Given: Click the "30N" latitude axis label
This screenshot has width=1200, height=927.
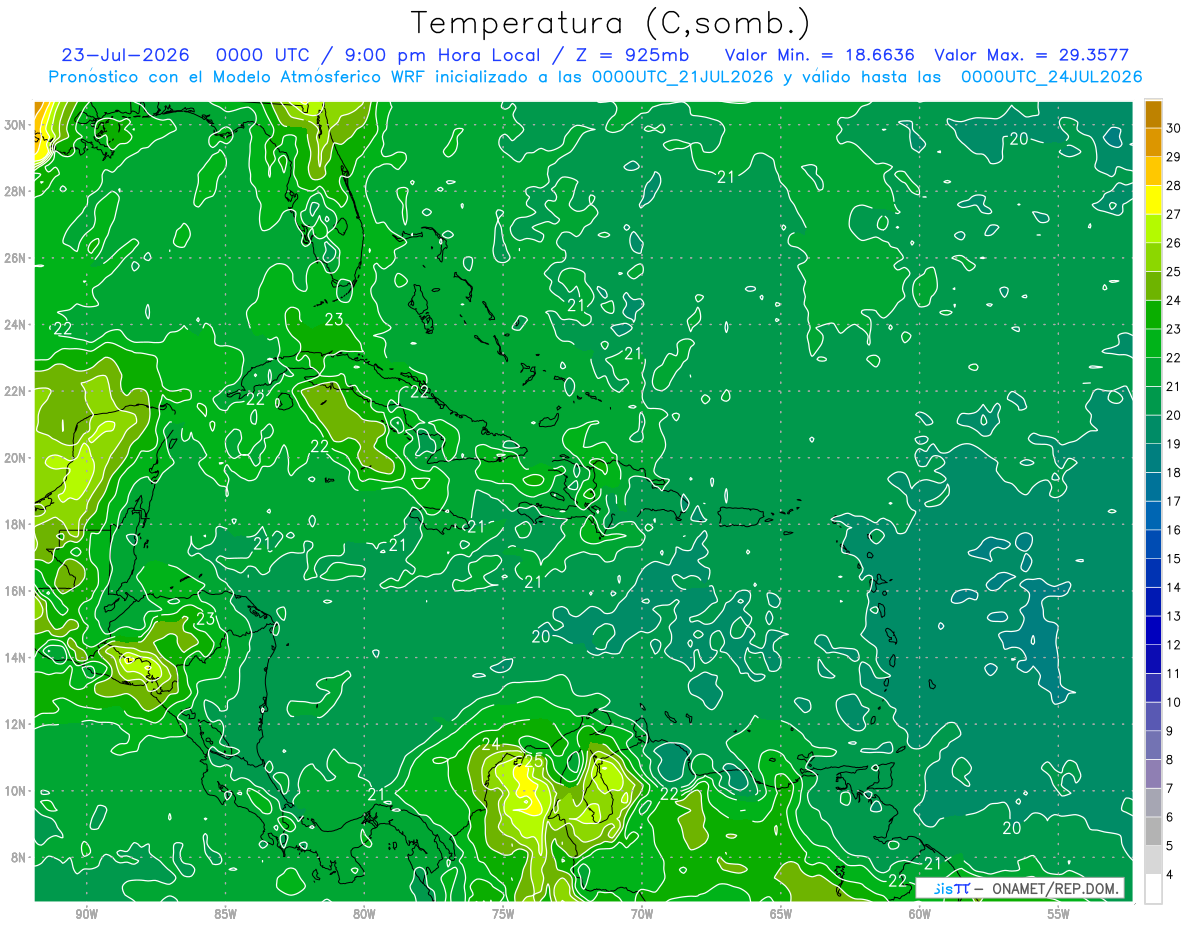Looking at the screenshot, I should coord(15,125).
